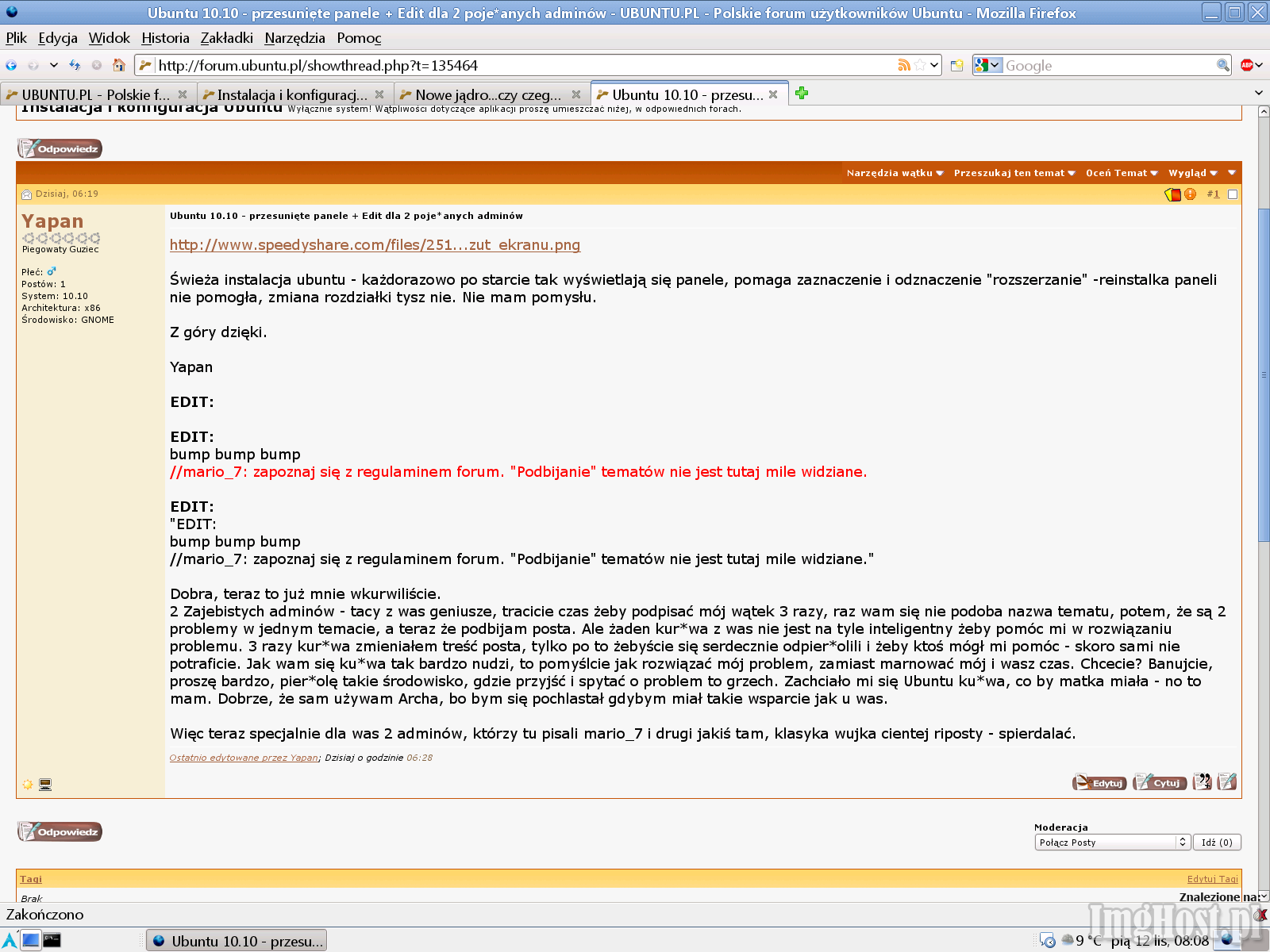1270x952 pixels.
Task: Click the Idź (0) moderation button
Action: tap(1217, 843)
